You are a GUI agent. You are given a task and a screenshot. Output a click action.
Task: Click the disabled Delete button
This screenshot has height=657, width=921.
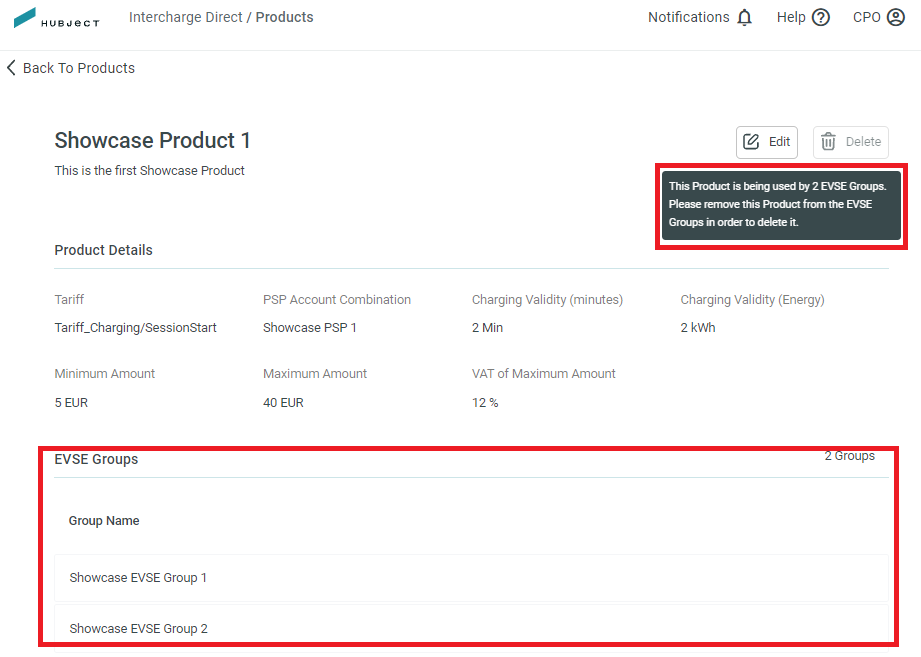tap(851, 142)
